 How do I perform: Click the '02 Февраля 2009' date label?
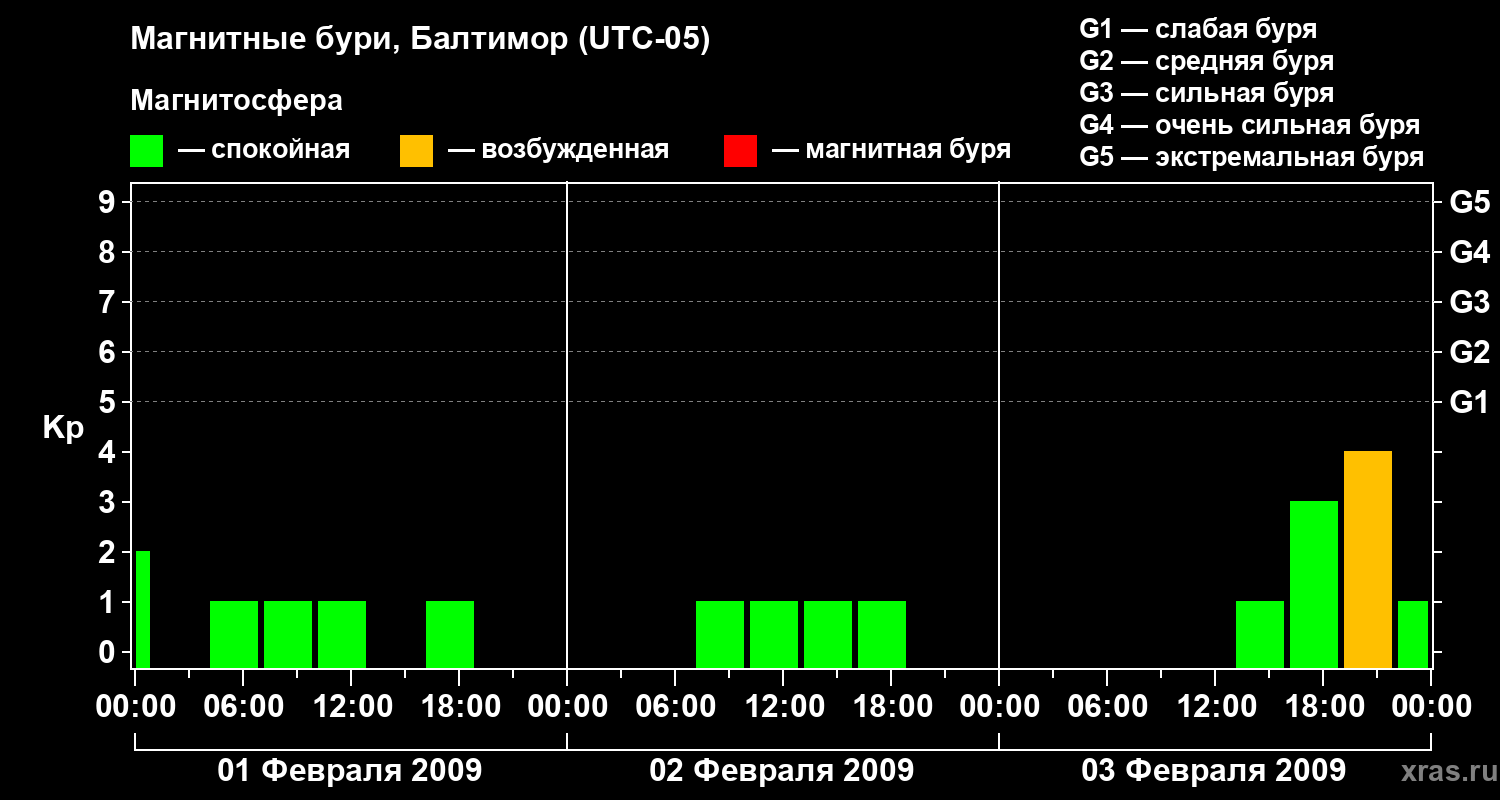tap(782, 771)
